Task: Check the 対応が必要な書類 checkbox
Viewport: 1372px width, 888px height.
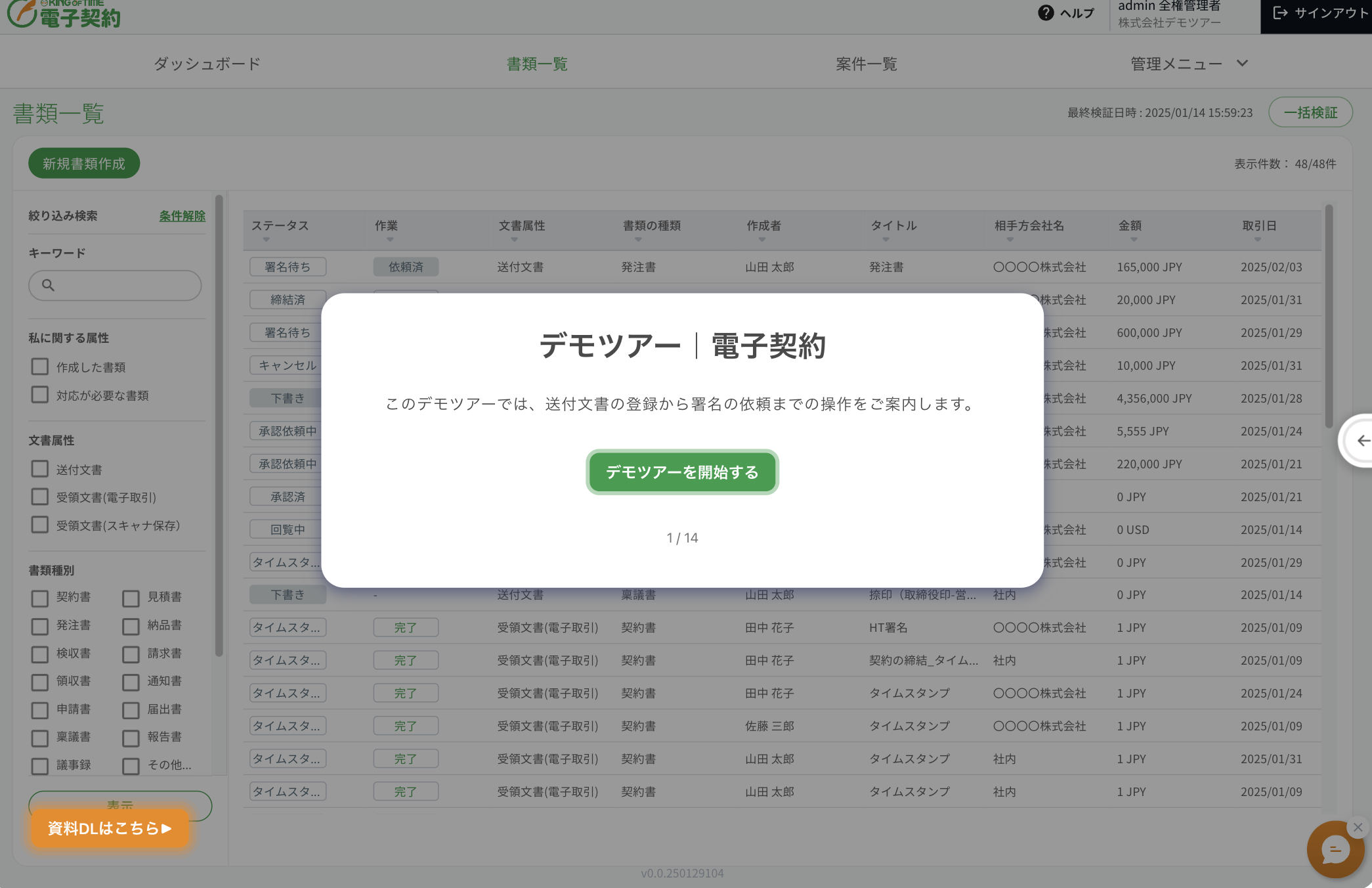Action: click(x=40, y=395)
